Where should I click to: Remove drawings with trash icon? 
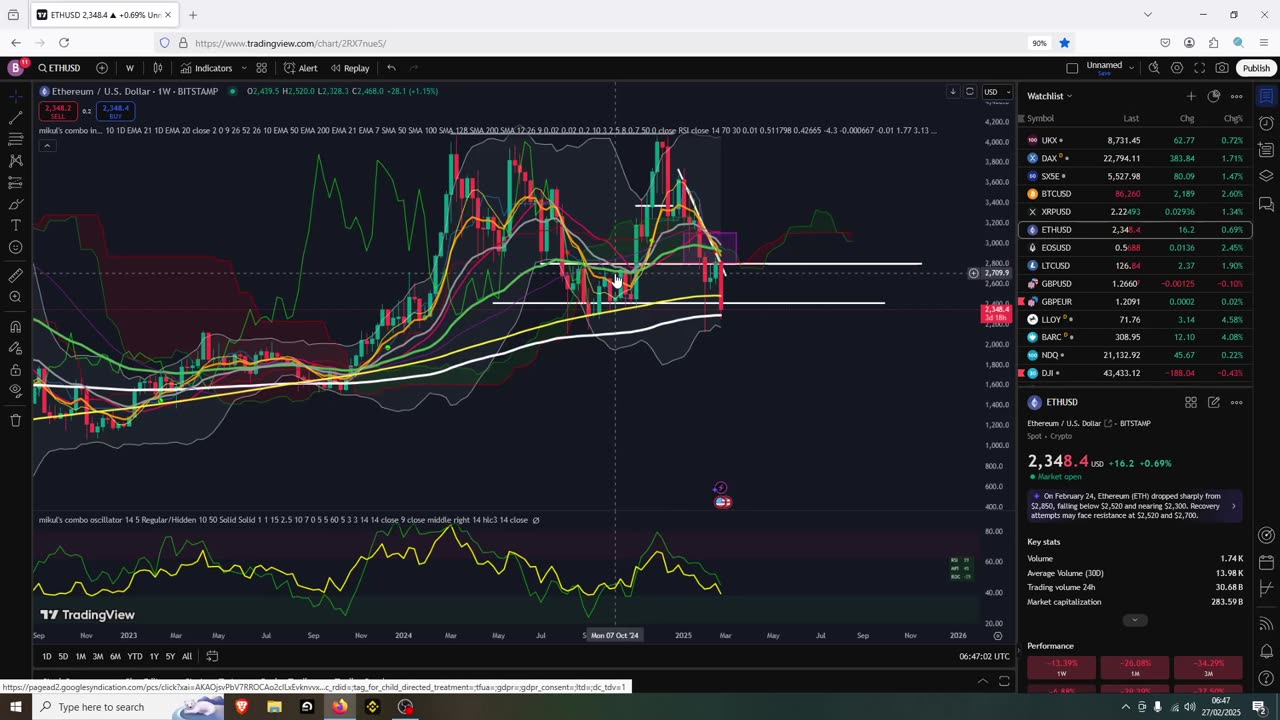click(x=15, y=420)
